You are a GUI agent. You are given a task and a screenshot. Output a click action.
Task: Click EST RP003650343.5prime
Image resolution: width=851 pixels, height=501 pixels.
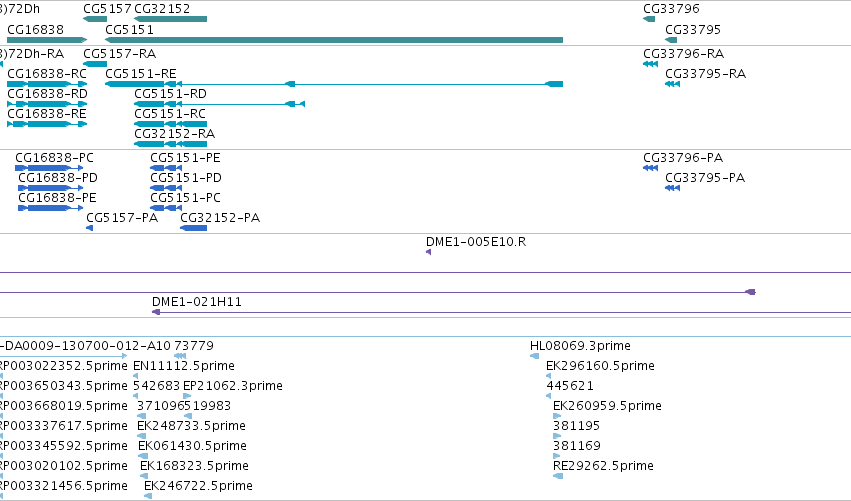[x=63, y=386]
